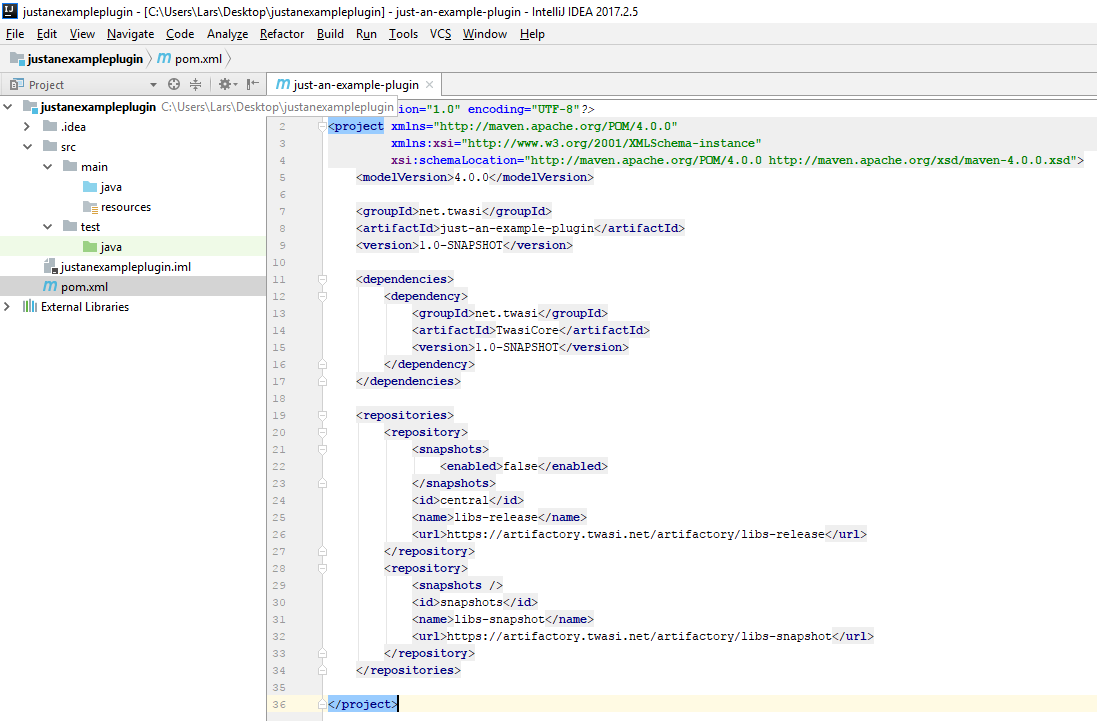1097x721 pixels.
Task: Fold the project tag at line 2
Action: click(x=323, y=127)
